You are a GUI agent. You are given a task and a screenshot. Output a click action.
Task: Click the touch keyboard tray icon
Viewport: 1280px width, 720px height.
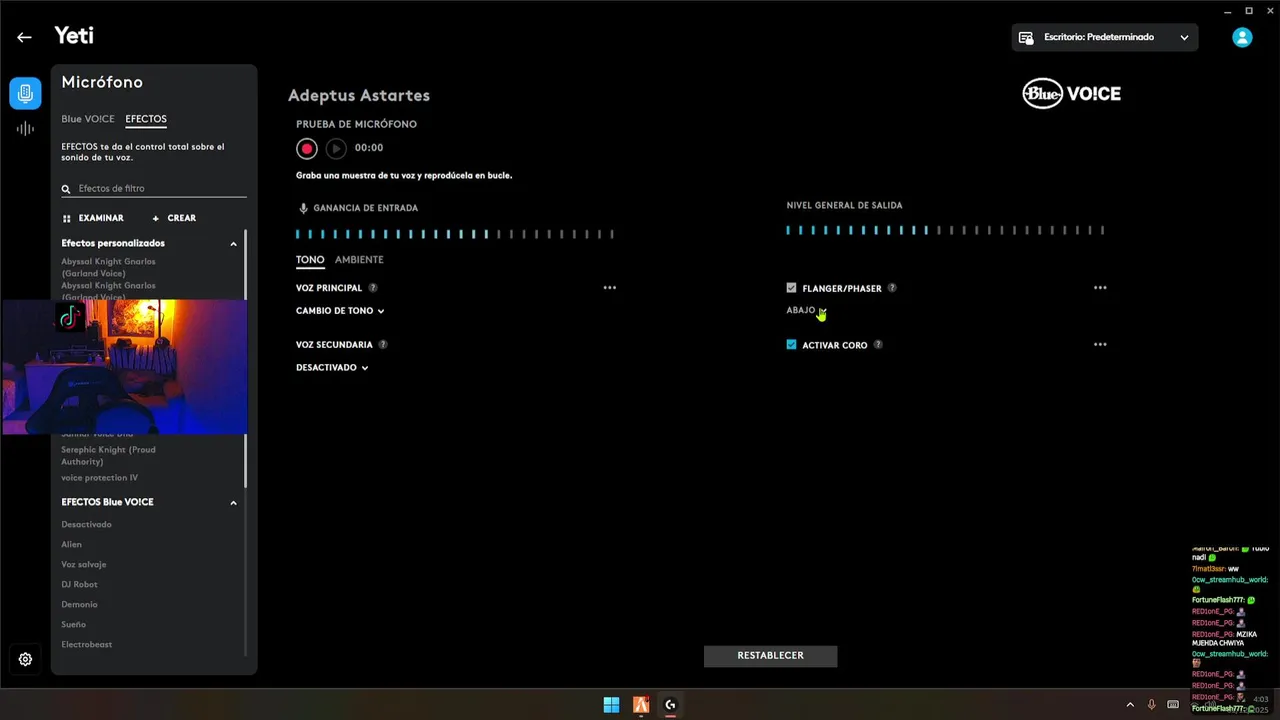(x=1173, y=705)
